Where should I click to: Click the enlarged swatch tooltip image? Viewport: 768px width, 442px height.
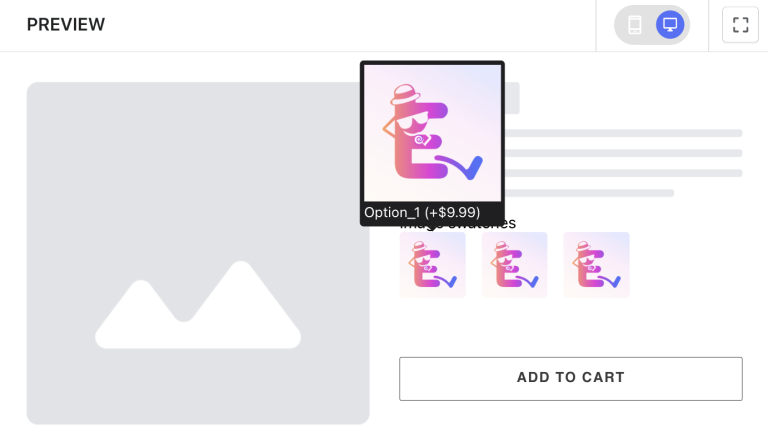pyautogui.click(x=432, y=133)
